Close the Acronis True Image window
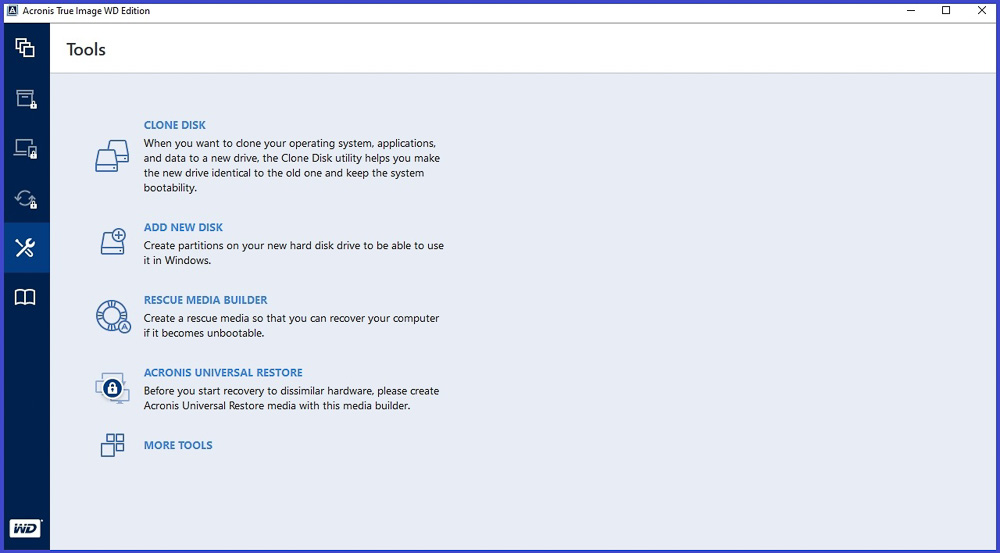The image size is (1000, 553). [x=982, y=10]
